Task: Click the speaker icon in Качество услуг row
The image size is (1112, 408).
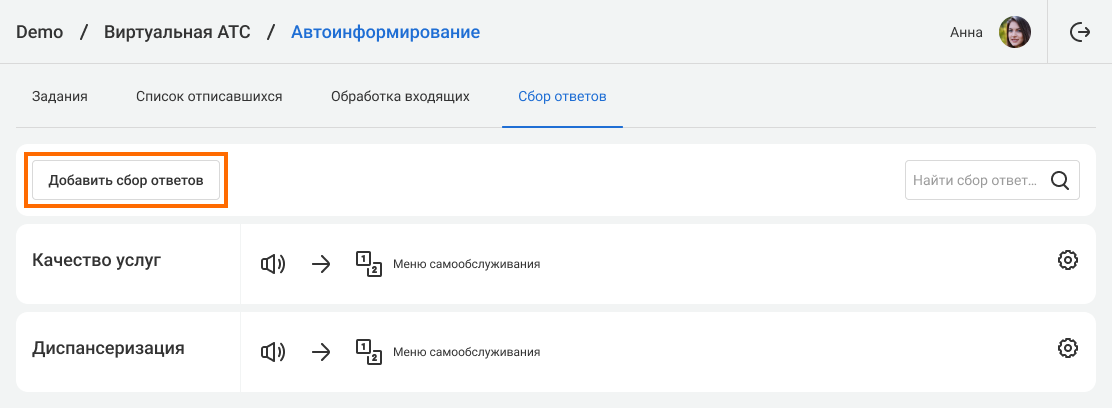Action: [272, 264]
